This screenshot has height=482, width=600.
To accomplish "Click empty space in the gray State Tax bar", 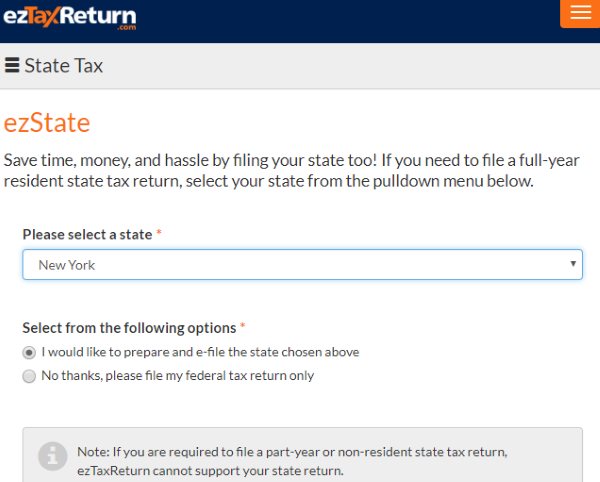I will click(350, 66).
